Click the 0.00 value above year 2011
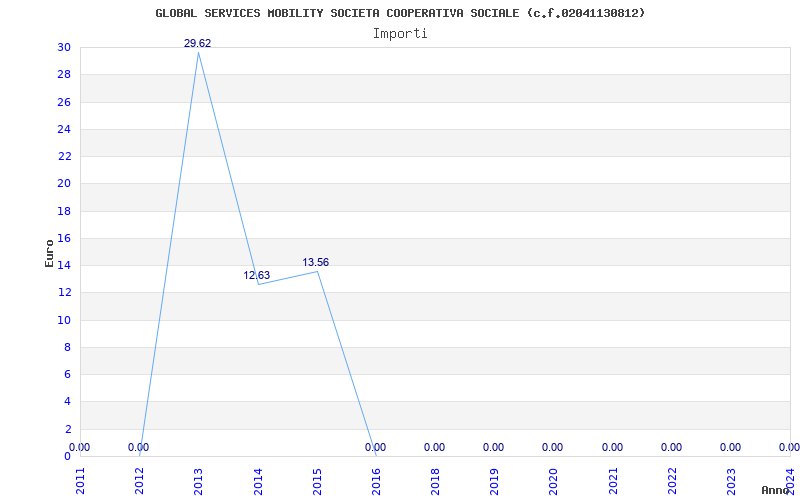 80,447
